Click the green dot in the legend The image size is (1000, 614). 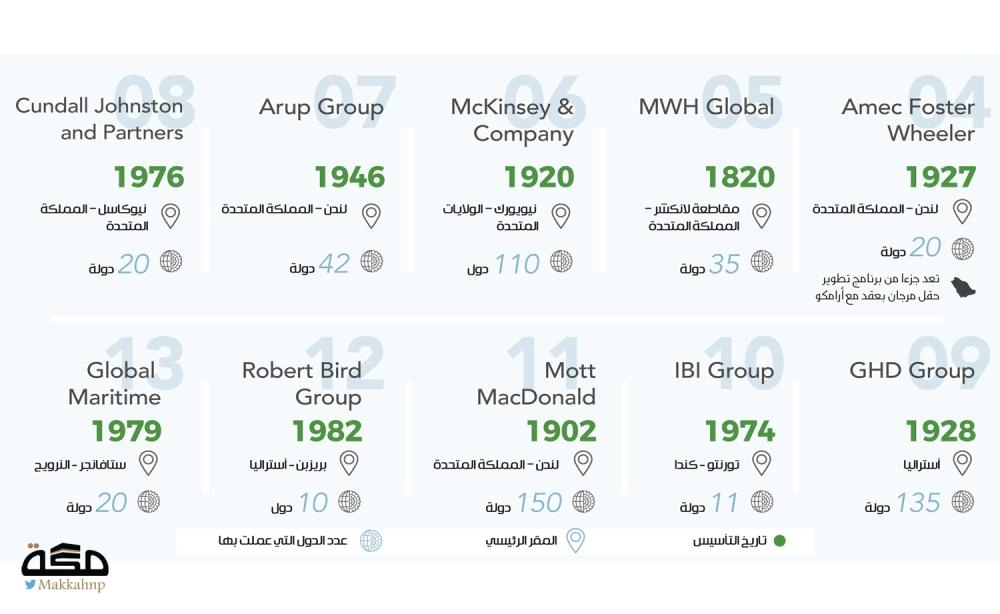pos(780,541)
